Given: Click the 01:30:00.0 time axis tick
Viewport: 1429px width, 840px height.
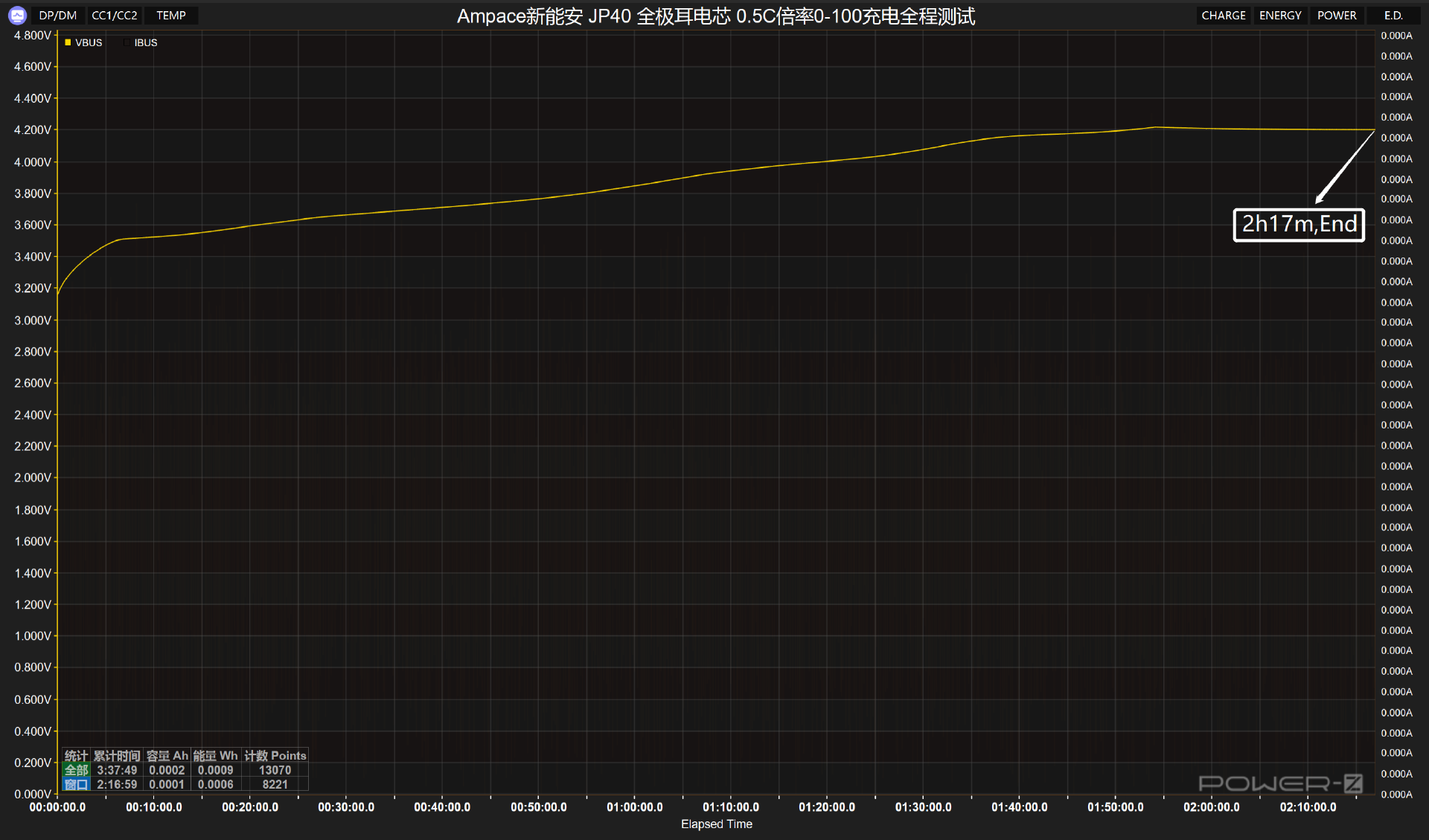Looking at the screenshot, I should [923, 807].
